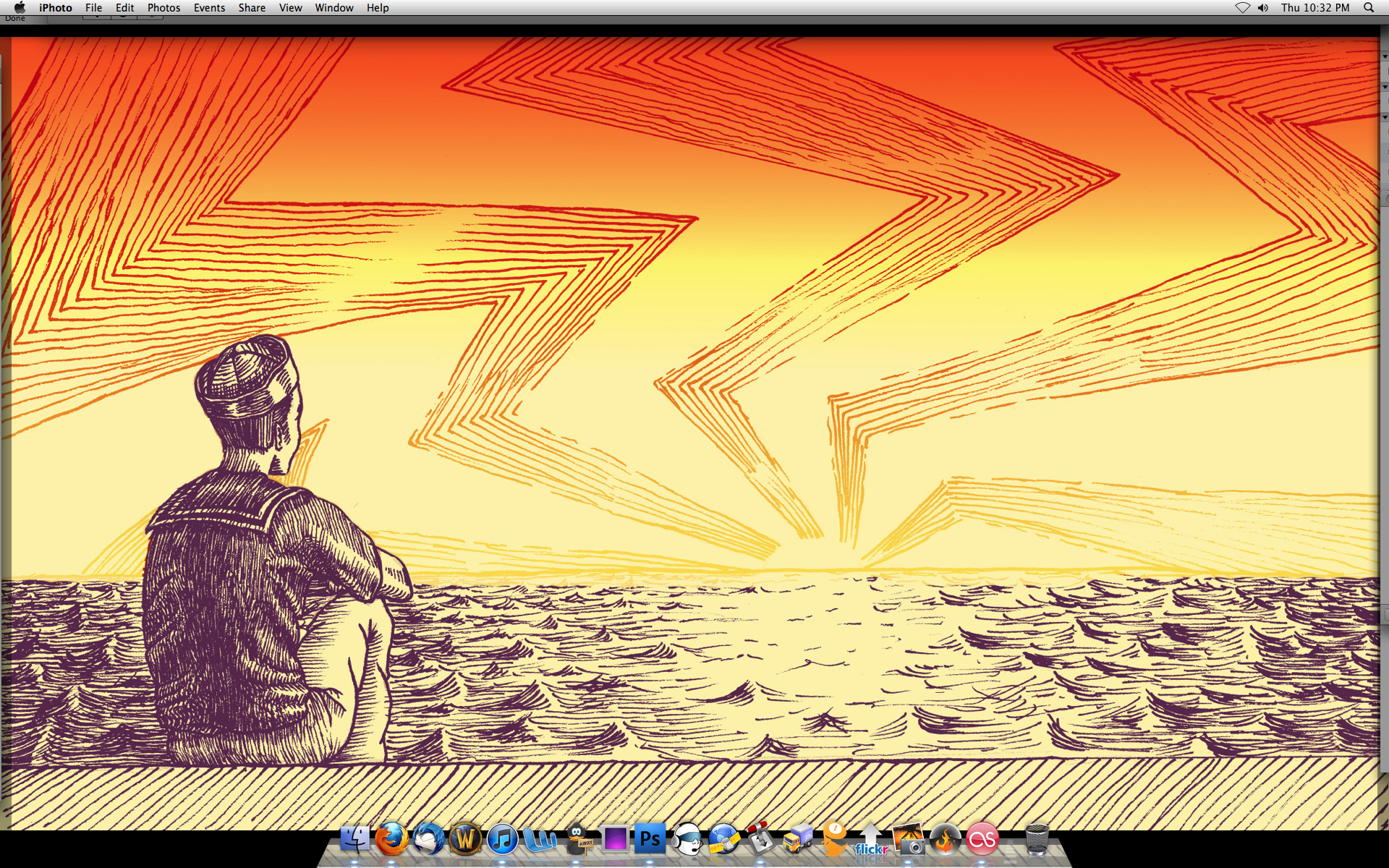Open the Edit menu
1389x868 pixels.
click(125, 8)
